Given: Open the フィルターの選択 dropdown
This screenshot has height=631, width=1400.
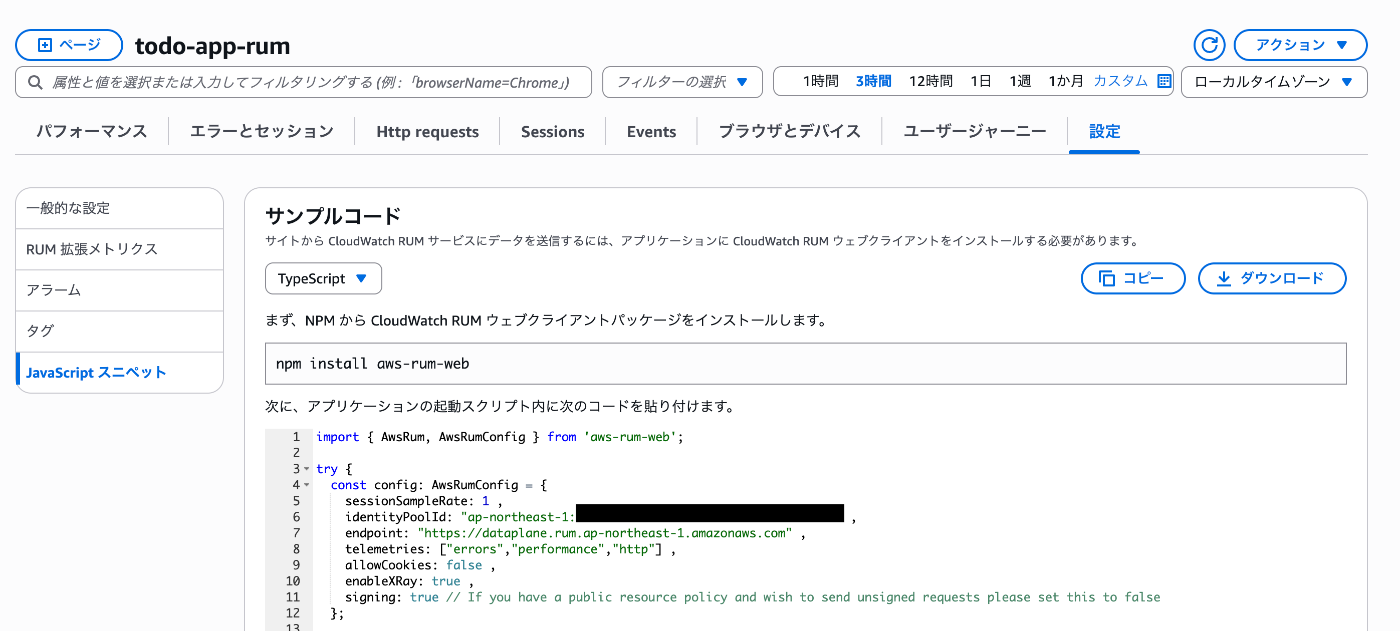Looking at the screenshot, I should [x=682, y=82].
